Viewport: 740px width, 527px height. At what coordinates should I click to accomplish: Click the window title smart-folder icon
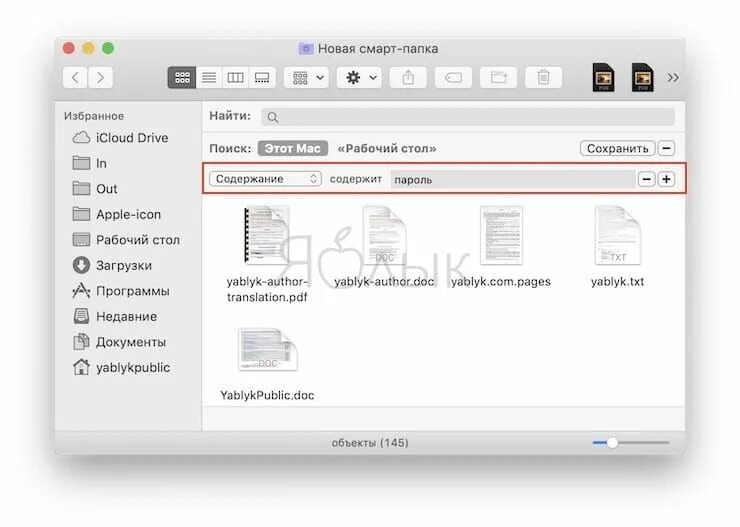[x=306, y=48]
